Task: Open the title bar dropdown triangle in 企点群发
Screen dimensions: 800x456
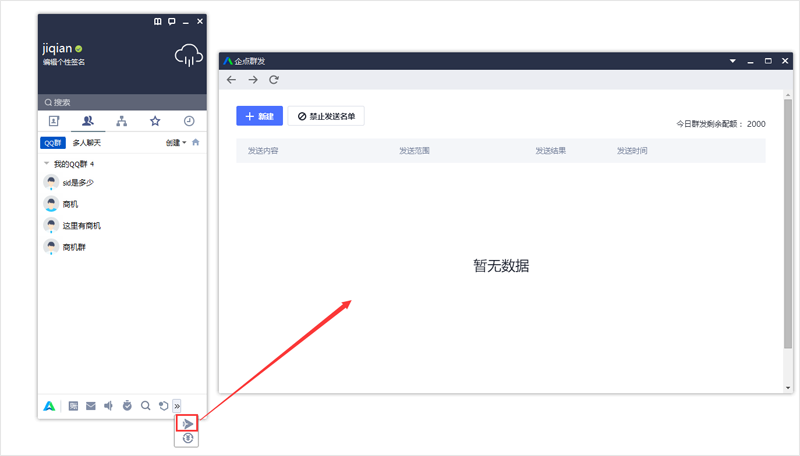Action: click(733, 61)
